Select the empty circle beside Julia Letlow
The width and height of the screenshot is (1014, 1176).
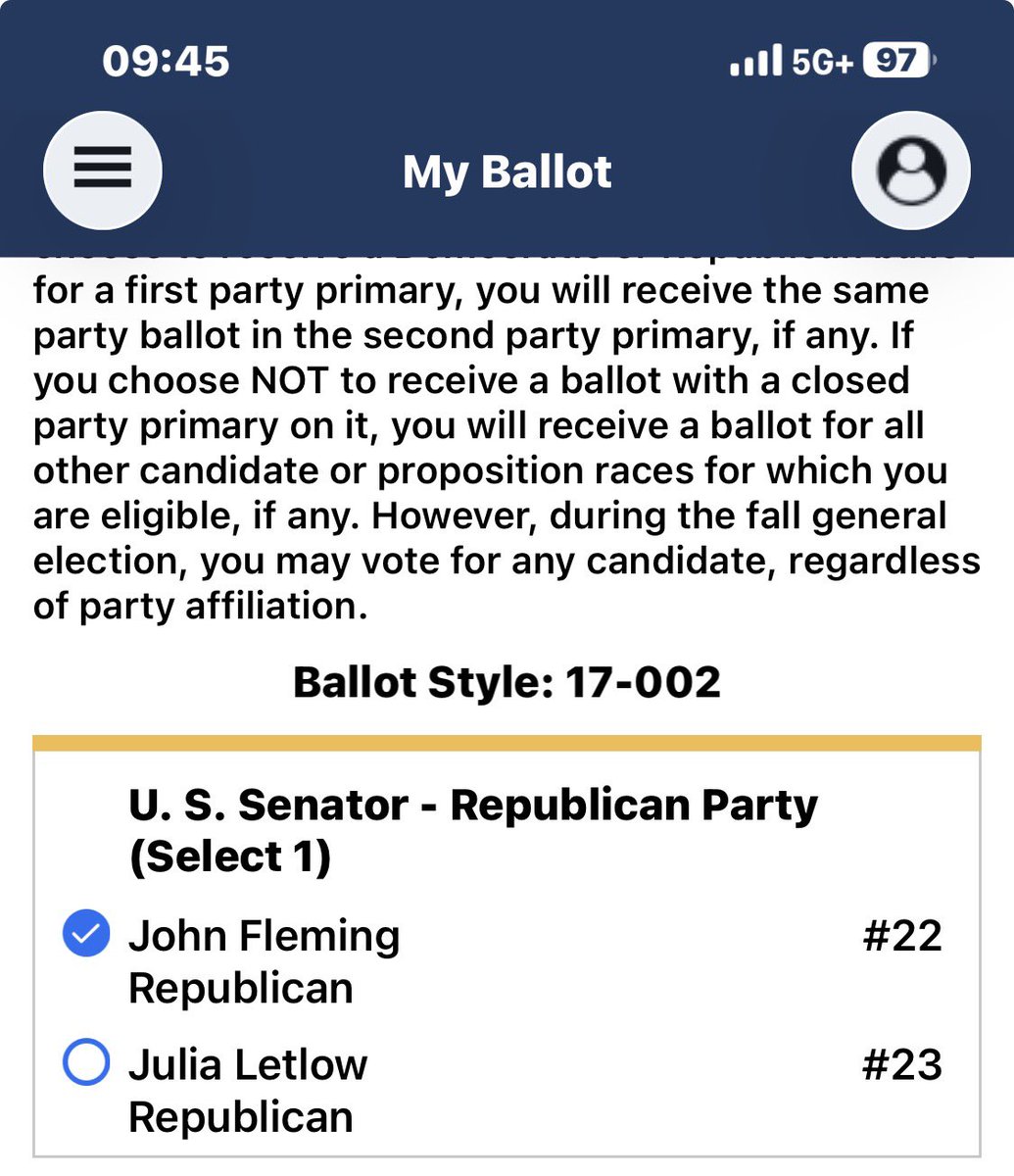pos(86,1062)
